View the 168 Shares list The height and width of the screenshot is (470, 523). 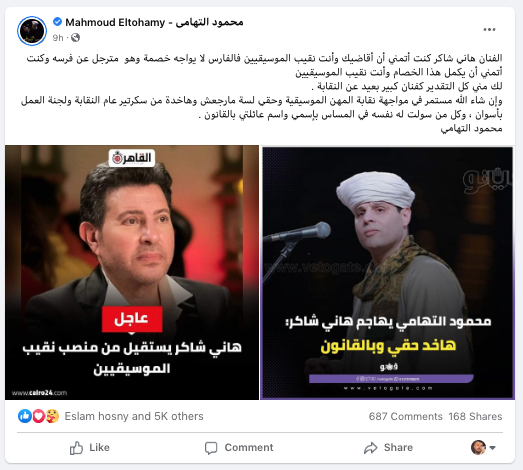[475, 416]
